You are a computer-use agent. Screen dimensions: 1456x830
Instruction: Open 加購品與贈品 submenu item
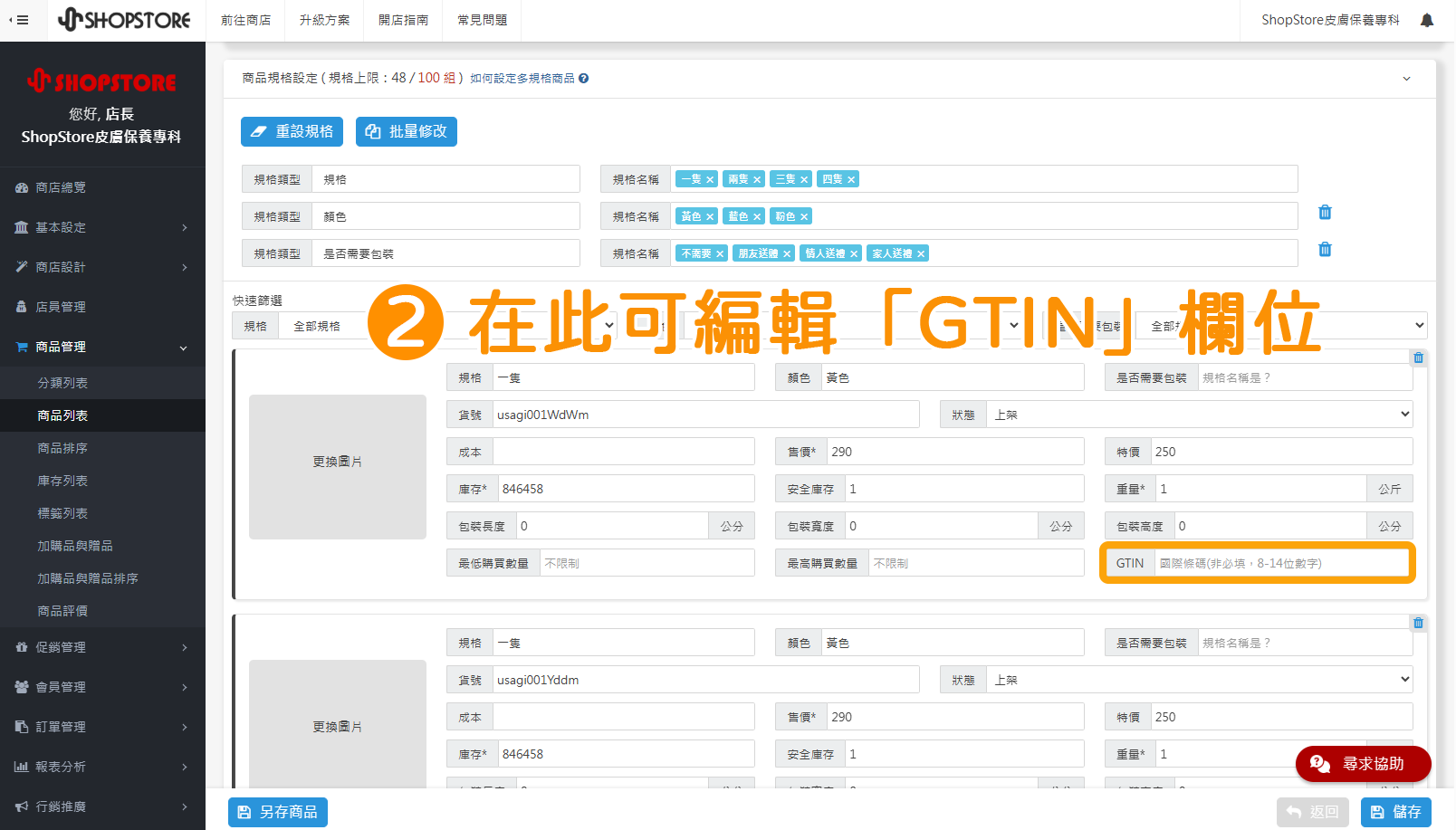tap(102, 546)
